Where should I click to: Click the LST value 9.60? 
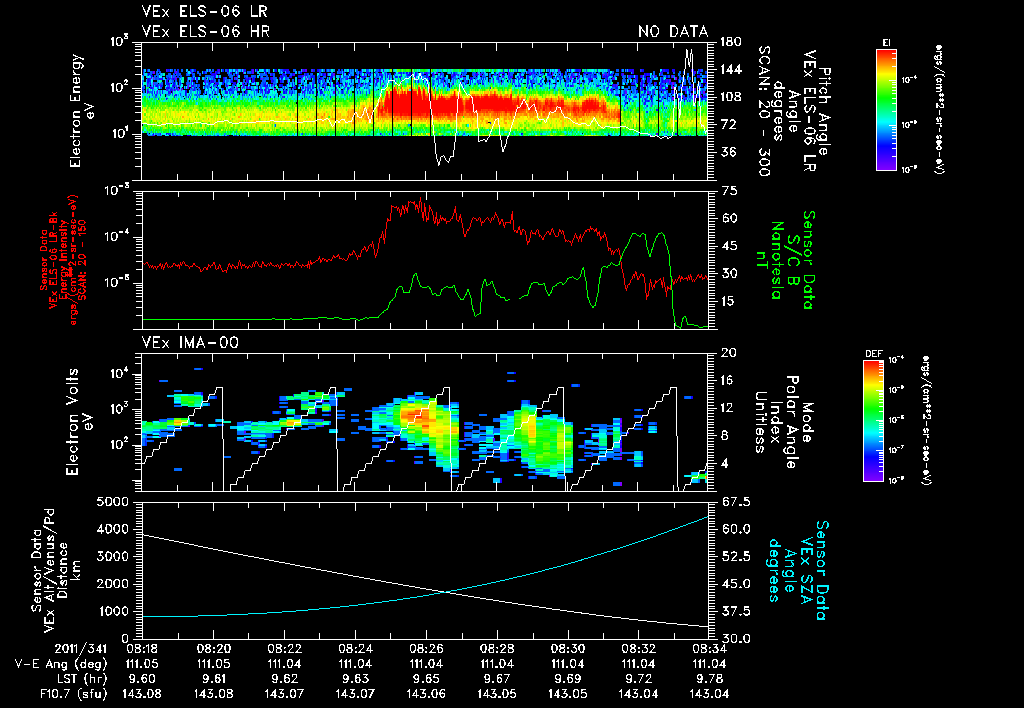[142, 679]
